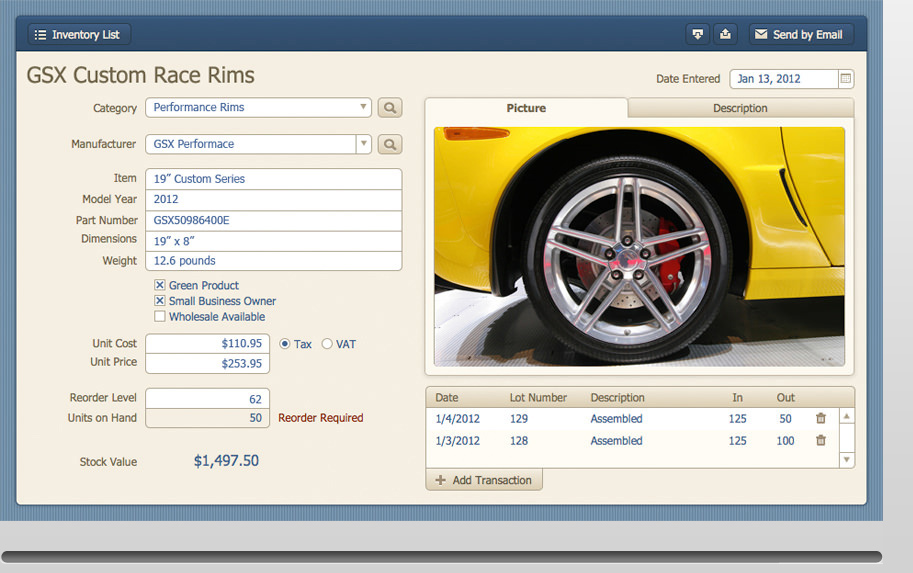
Task: Expand the Manufacturer dropdown arrow
Action: [x=363, y=144]
